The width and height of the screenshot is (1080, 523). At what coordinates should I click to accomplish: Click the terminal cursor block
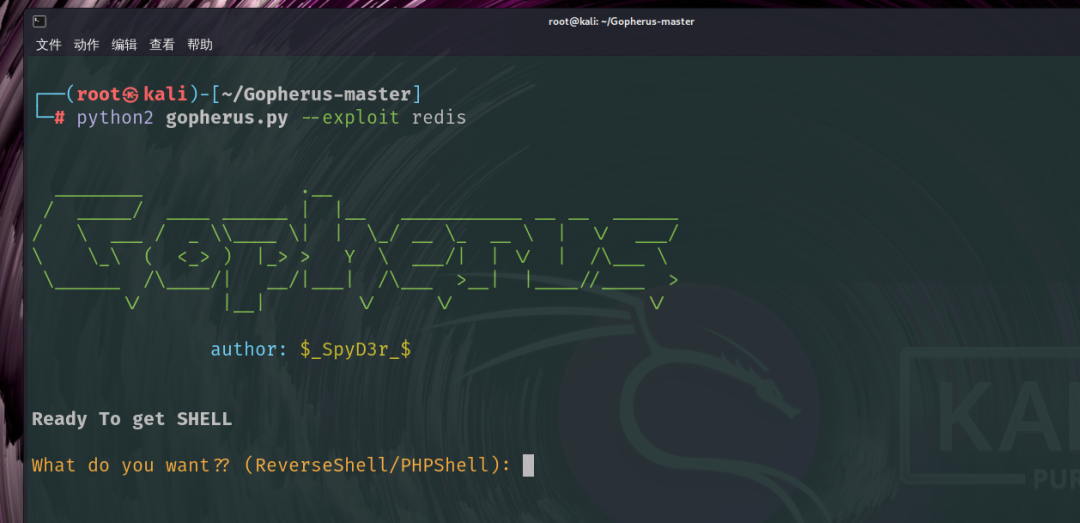click(528, 465)
